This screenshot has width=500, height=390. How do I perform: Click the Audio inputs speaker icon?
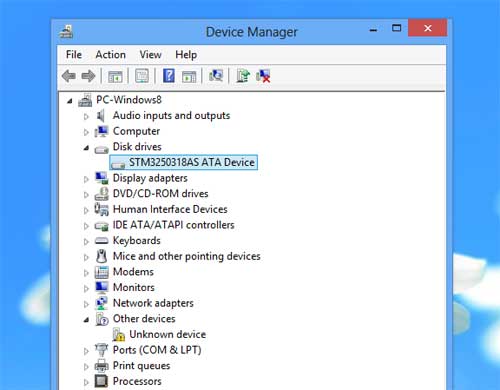[x=101, y=116]
